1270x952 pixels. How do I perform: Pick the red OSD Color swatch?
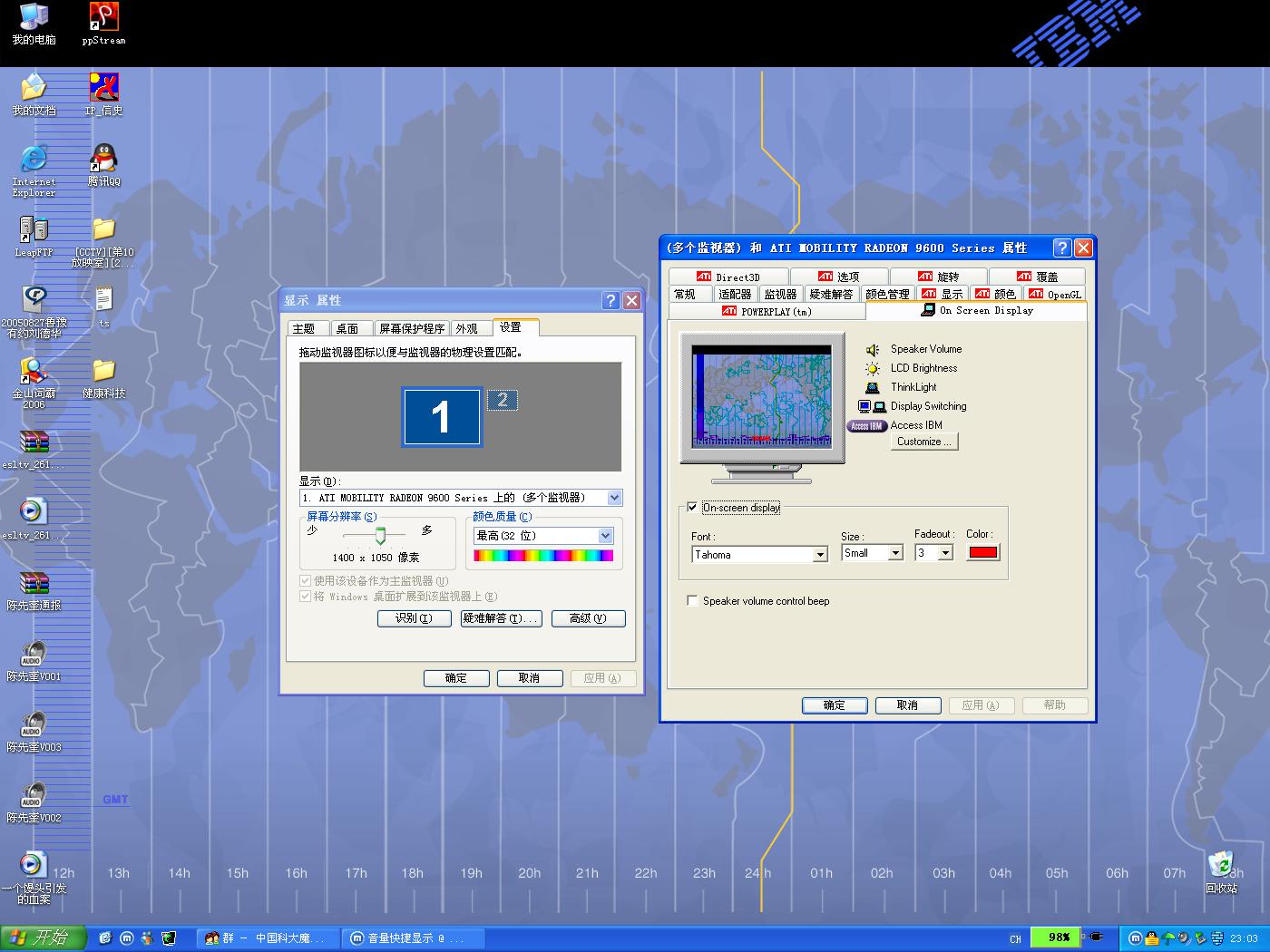coord(982,553)
